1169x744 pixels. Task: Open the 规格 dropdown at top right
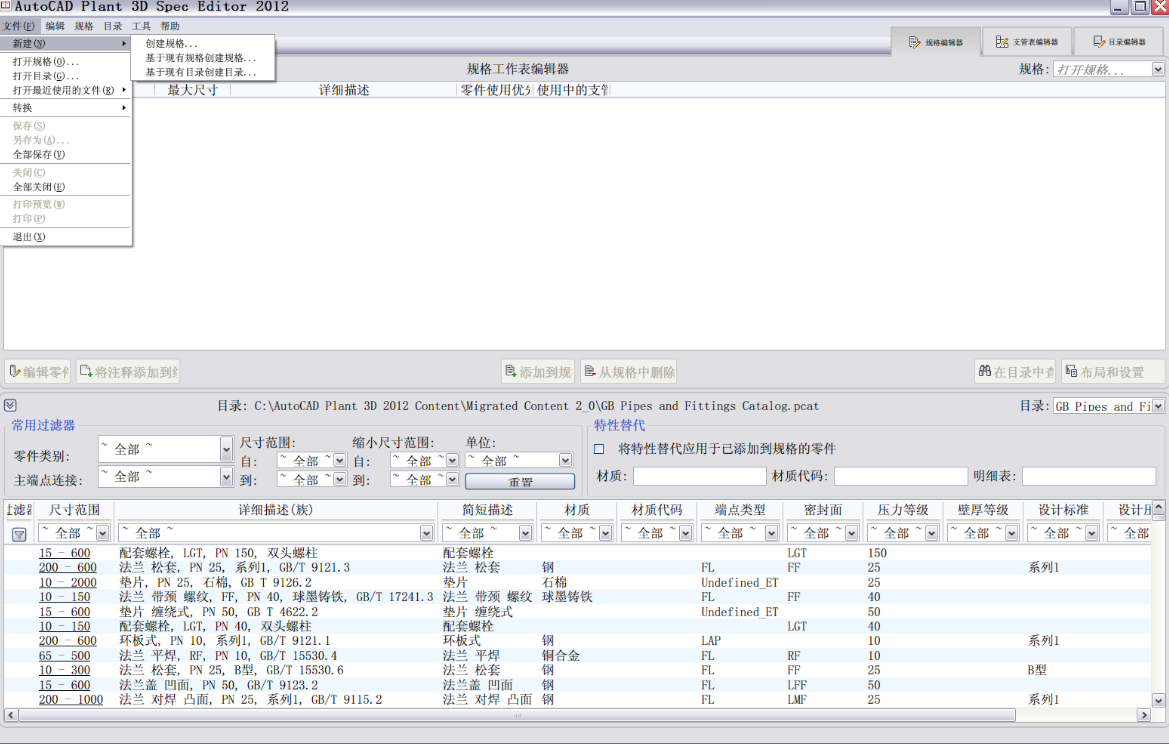coord(1158,69)
